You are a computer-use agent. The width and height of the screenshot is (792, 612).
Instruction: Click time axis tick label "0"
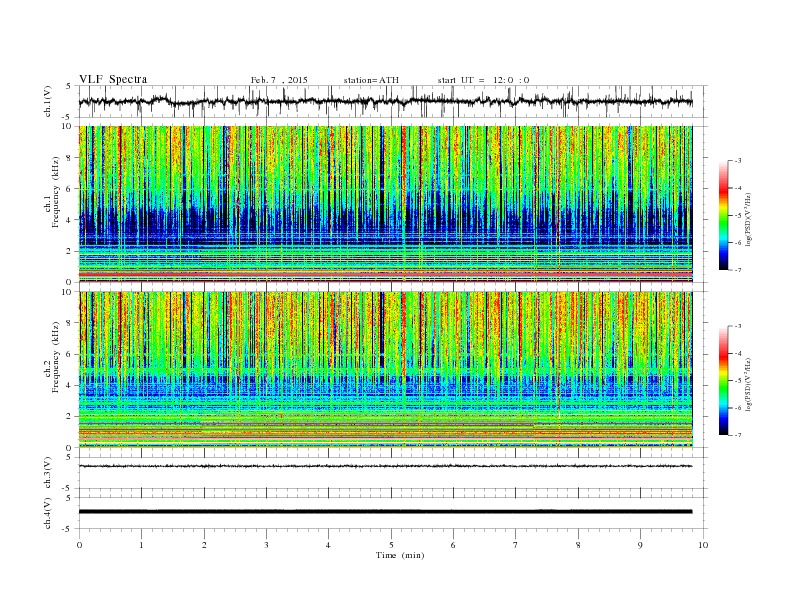(x=79, y=545)
